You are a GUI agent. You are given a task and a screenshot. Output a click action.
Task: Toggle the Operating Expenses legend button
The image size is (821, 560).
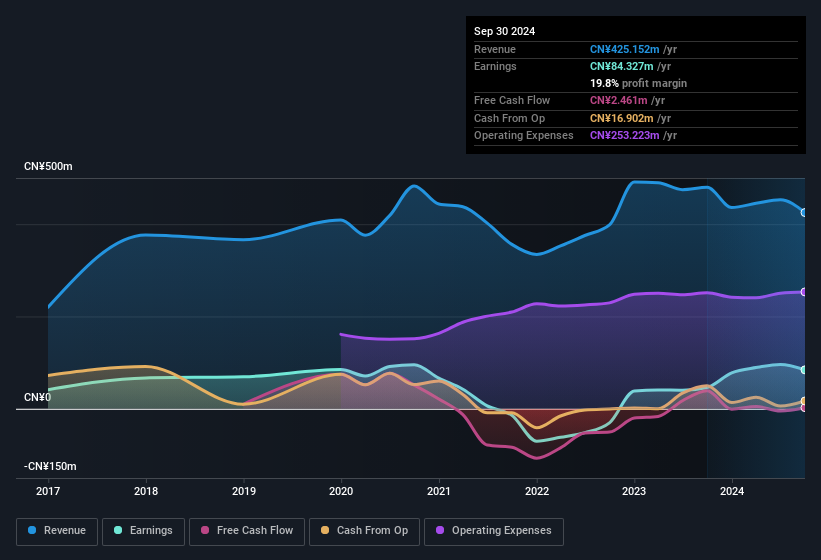(x=494, y=531)
